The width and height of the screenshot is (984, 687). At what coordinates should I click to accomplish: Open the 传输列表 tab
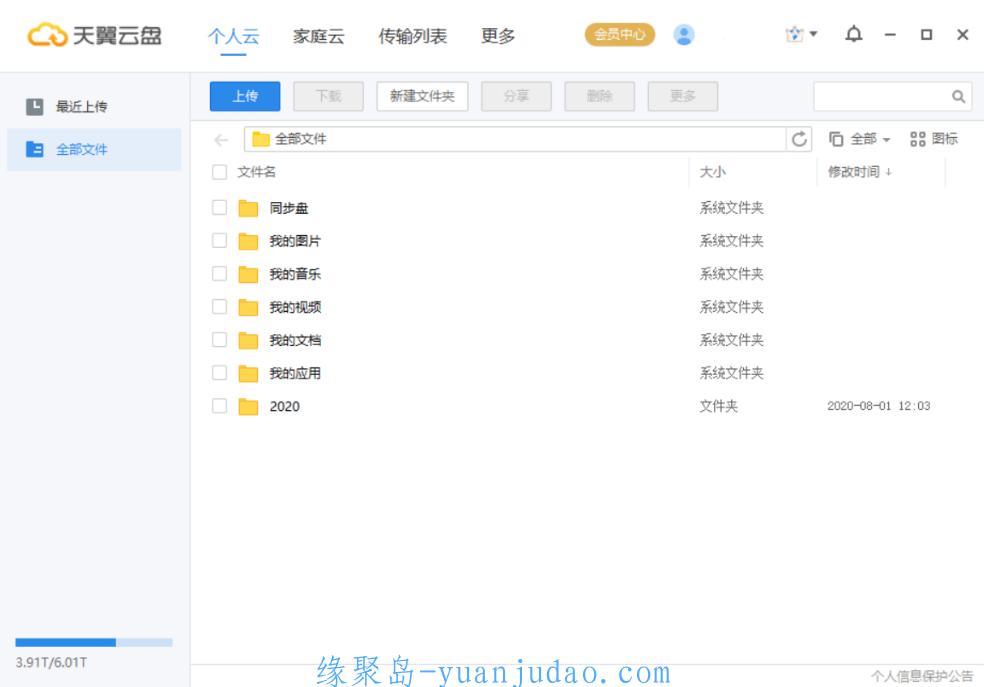click(412, 36)
